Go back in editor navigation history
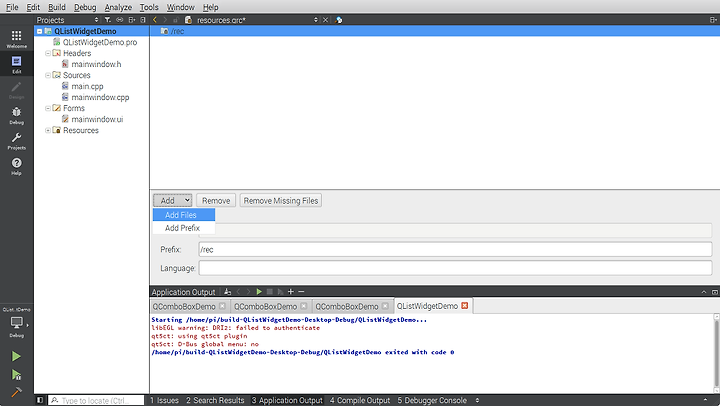Viewport: 720px width, 406px height. pos(155,20)
